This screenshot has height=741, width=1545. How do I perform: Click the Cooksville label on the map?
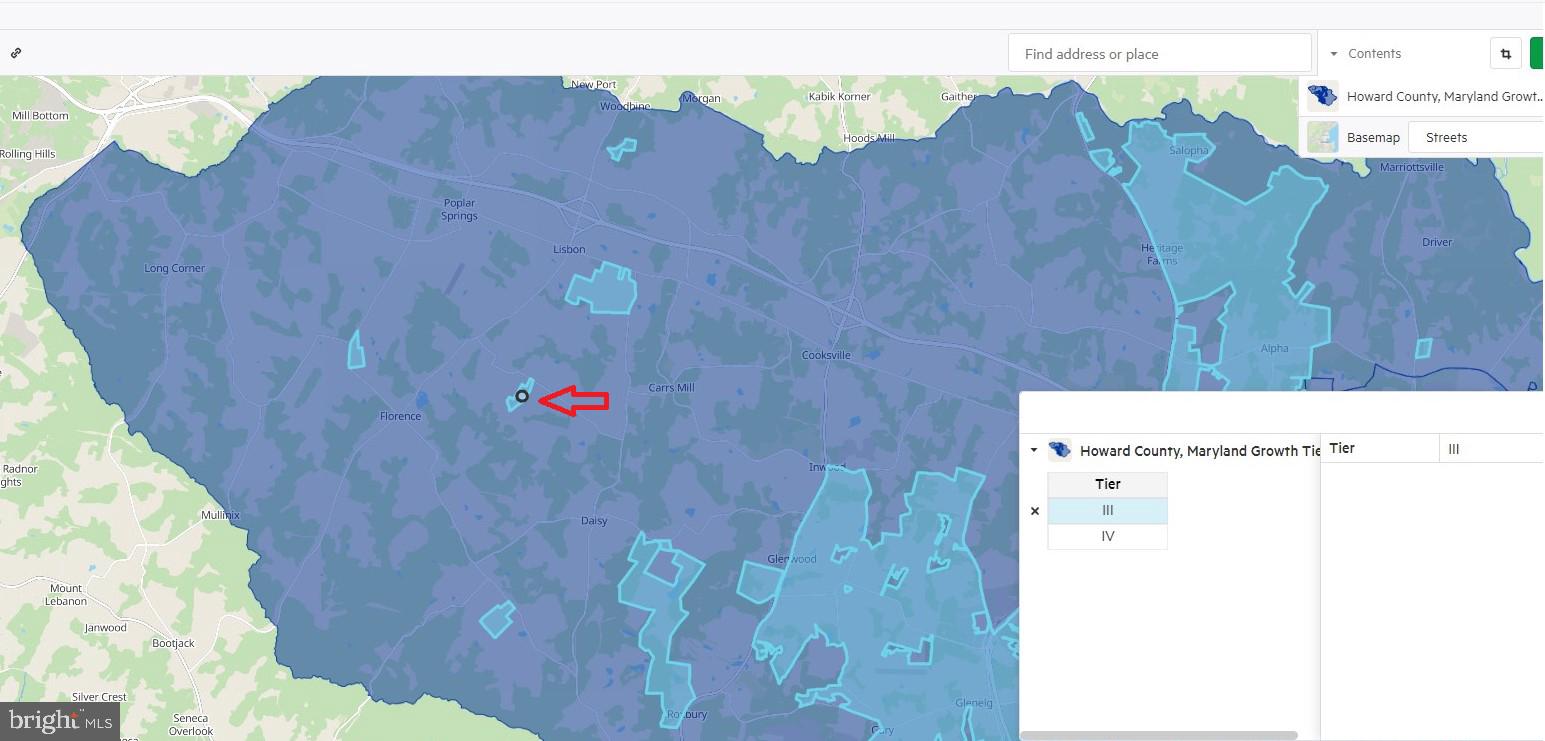coord(826,355)
